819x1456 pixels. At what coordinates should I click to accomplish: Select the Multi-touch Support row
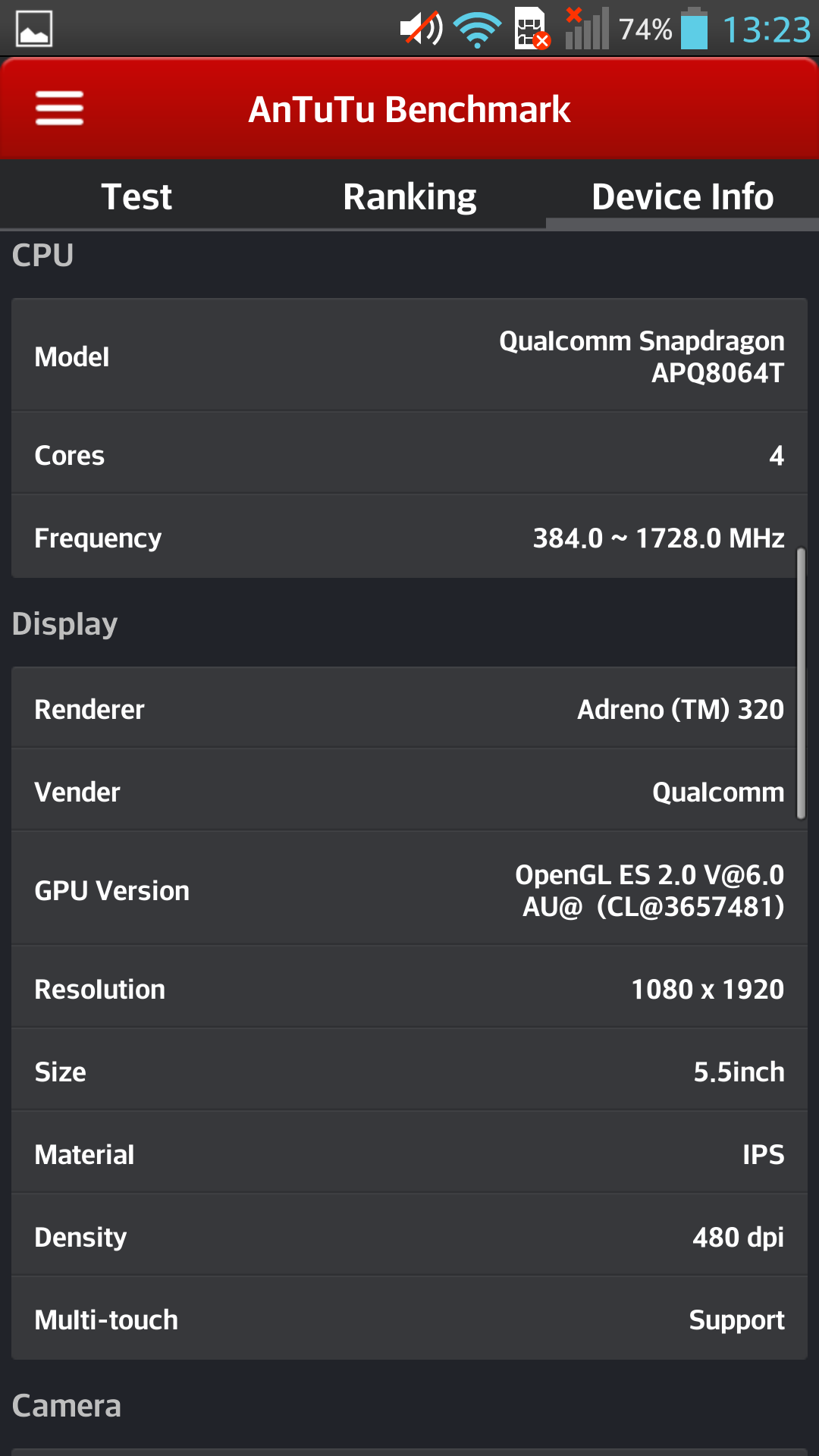point(409,1318)
